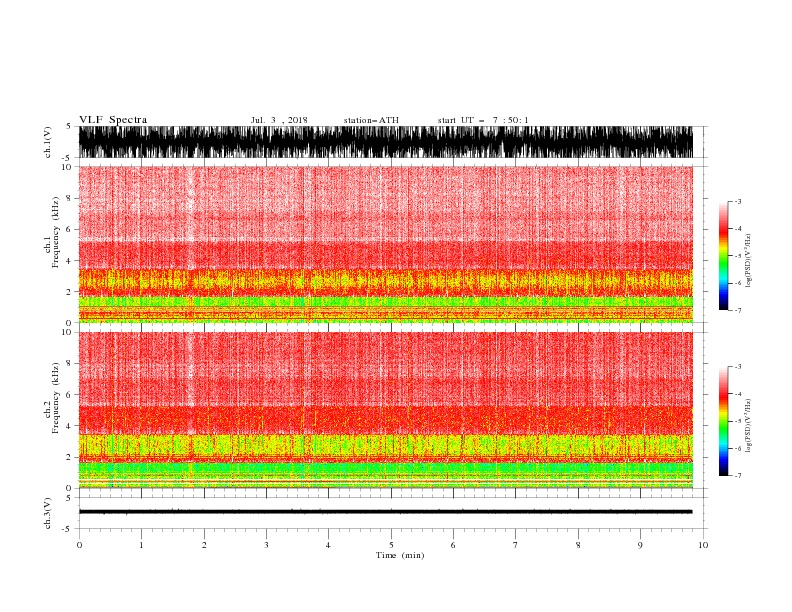This screenshot has width=792, height=612.
Task: Click time axis tick label "5"
Action: (x=391, y=545)
